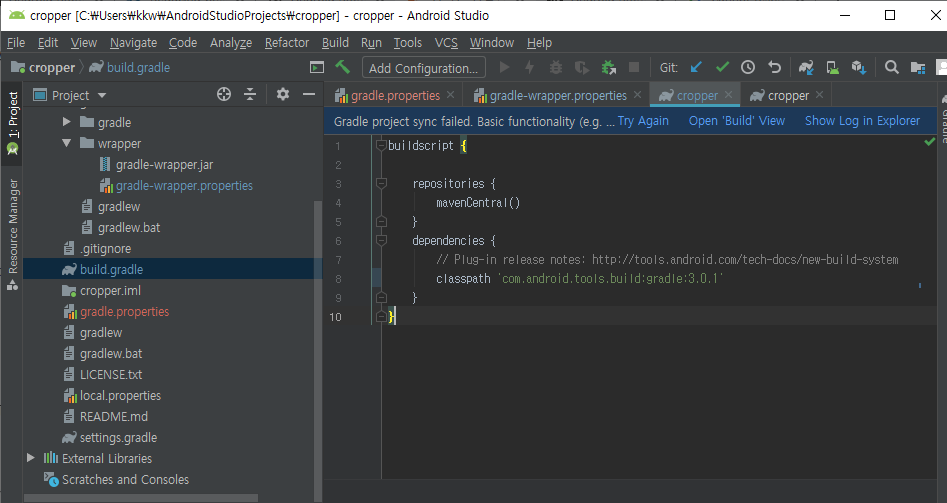Viewport: 947px width, 503px height.
Task: Close the gradle.properties tab
Action: pyautogui.click(x=451, y=95)
